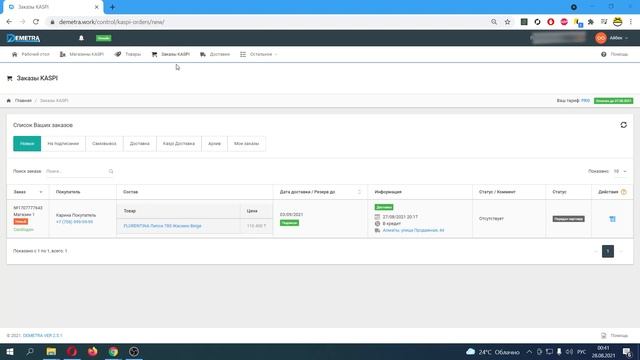
Task: Open a new browser tab
Action: click(112, 7)
